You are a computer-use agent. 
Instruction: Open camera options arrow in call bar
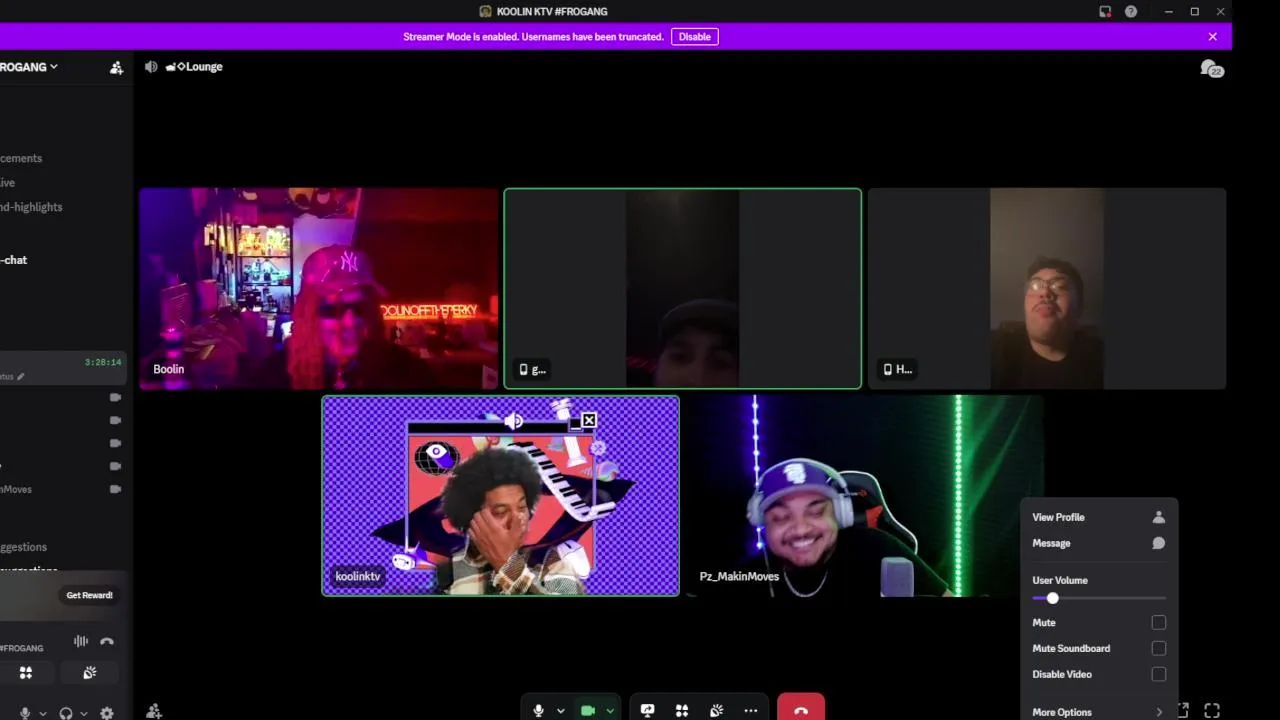609,711
